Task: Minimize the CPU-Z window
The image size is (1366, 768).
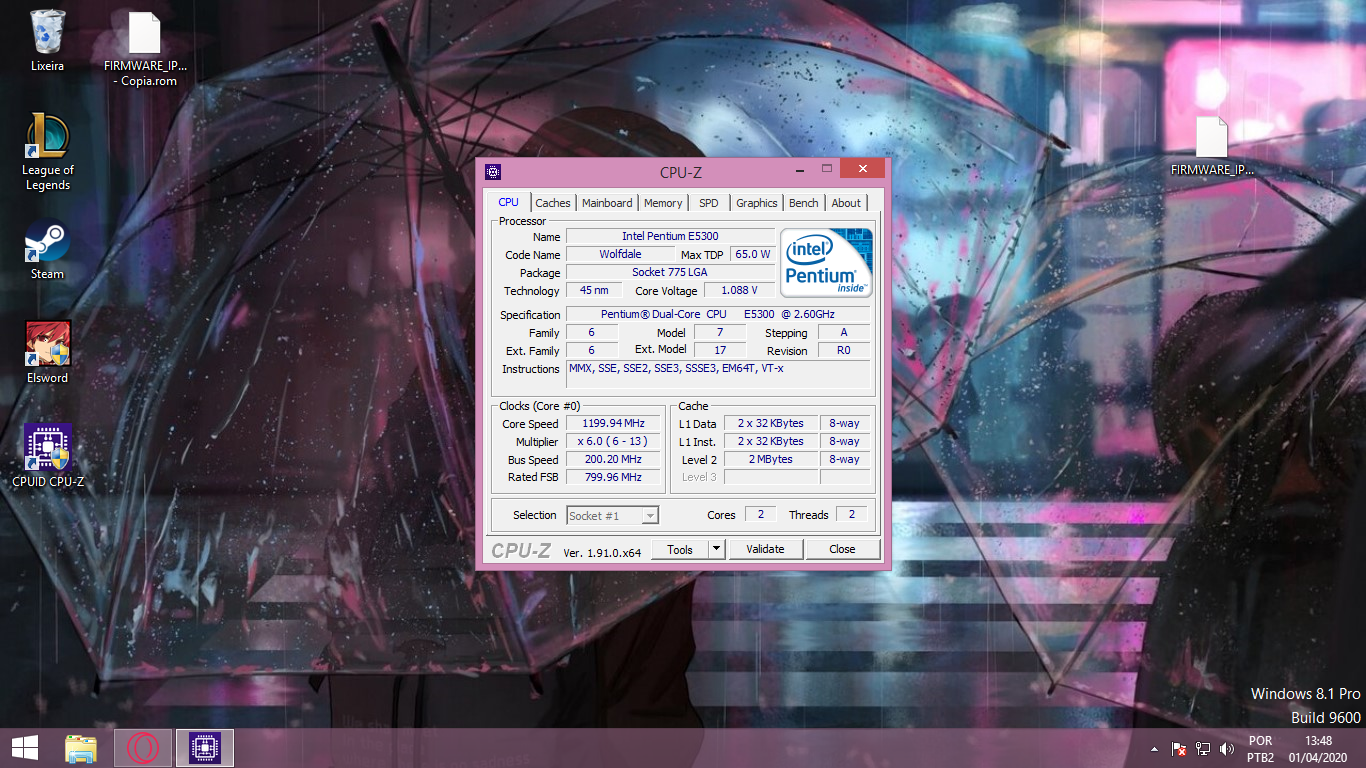Action: 798,169
